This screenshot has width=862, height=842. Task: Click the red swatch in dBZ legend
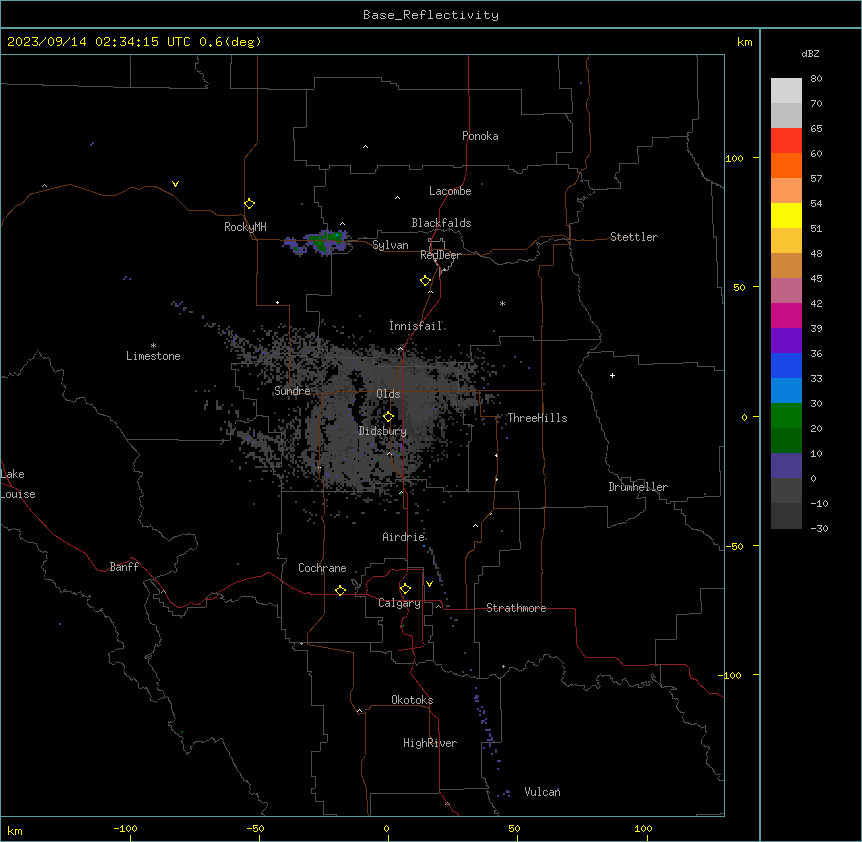tap(786, 140)
